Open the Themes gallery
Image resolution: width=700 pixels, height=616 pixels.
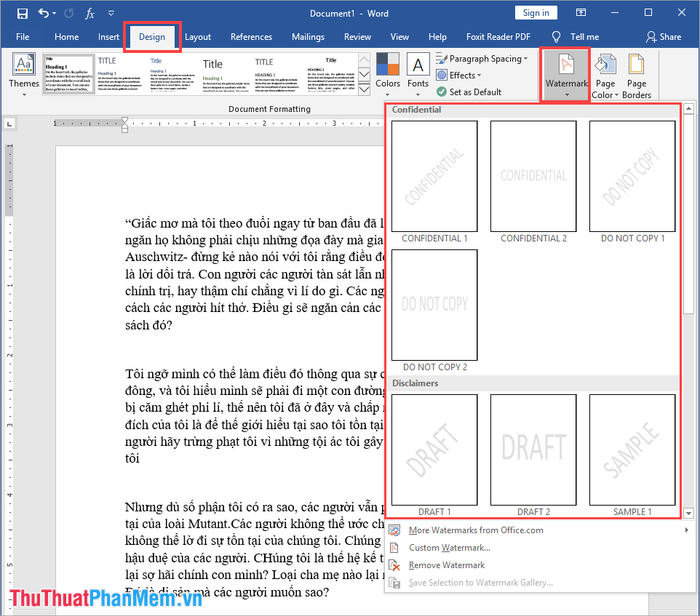tap(24, 74)
